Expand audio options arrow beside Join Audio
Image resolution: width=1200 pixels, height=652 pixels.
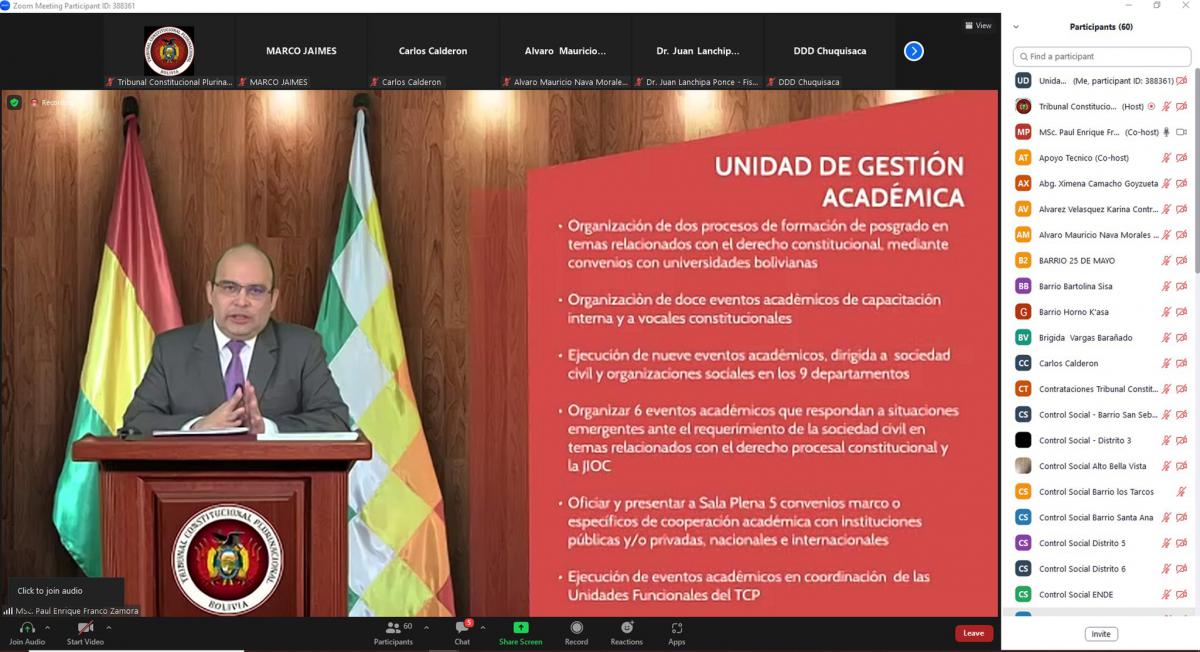[x=47, y=628]
